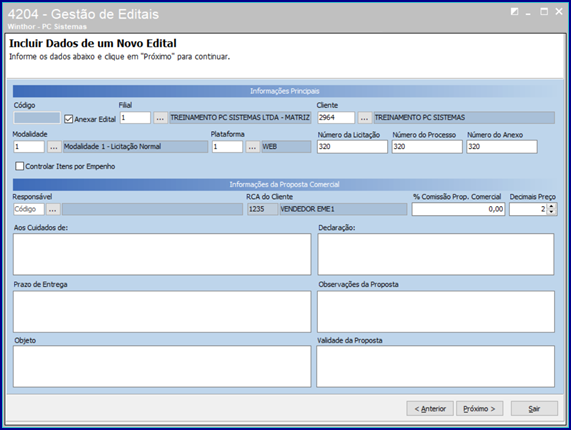This screenshot has height=430, width=571.
Task: Continue with the Próximo button
Action: point(479,409)
